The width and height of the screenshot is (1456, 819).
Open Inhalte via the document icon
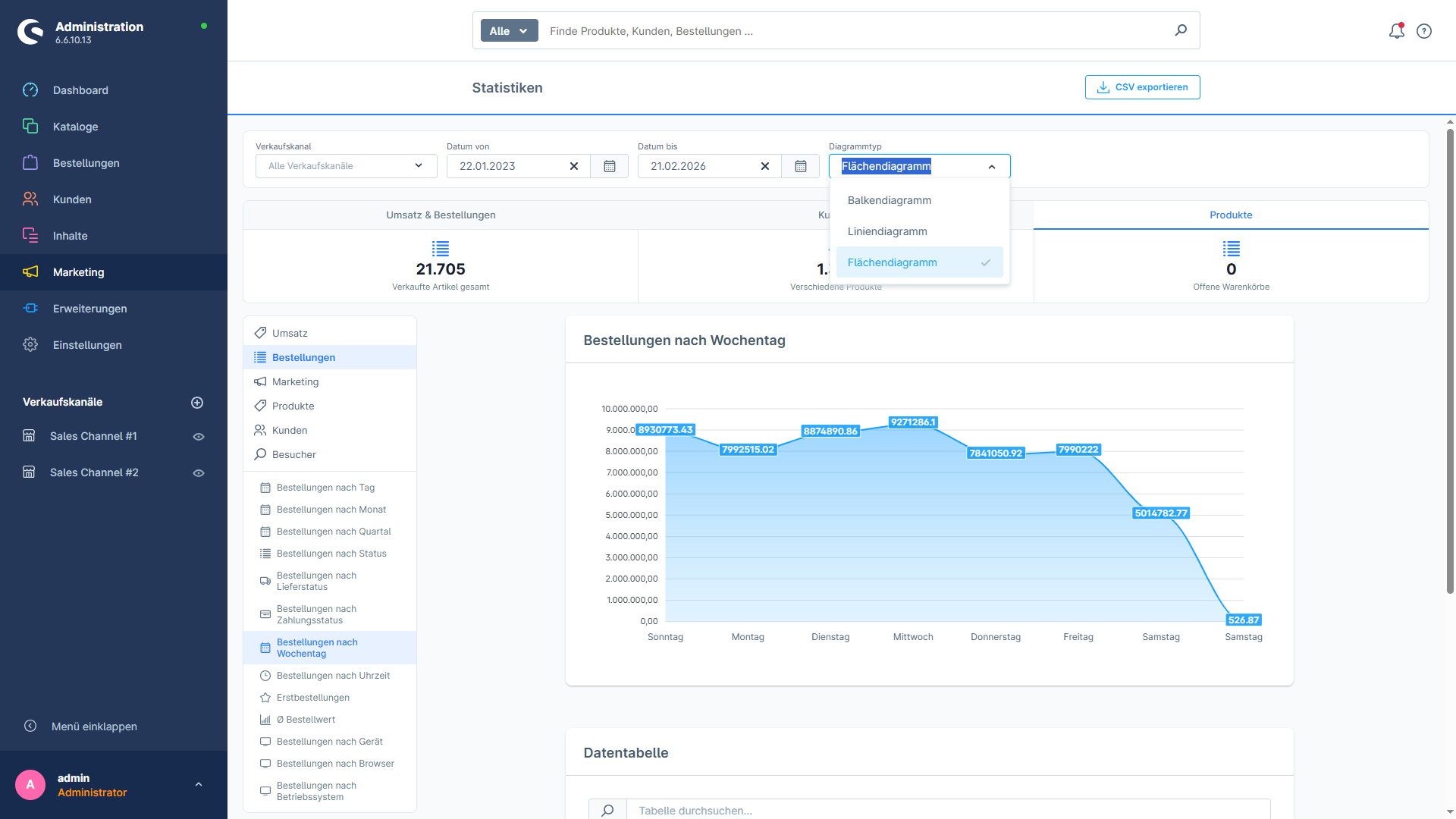pyautogui.click(x=30, y=235)
